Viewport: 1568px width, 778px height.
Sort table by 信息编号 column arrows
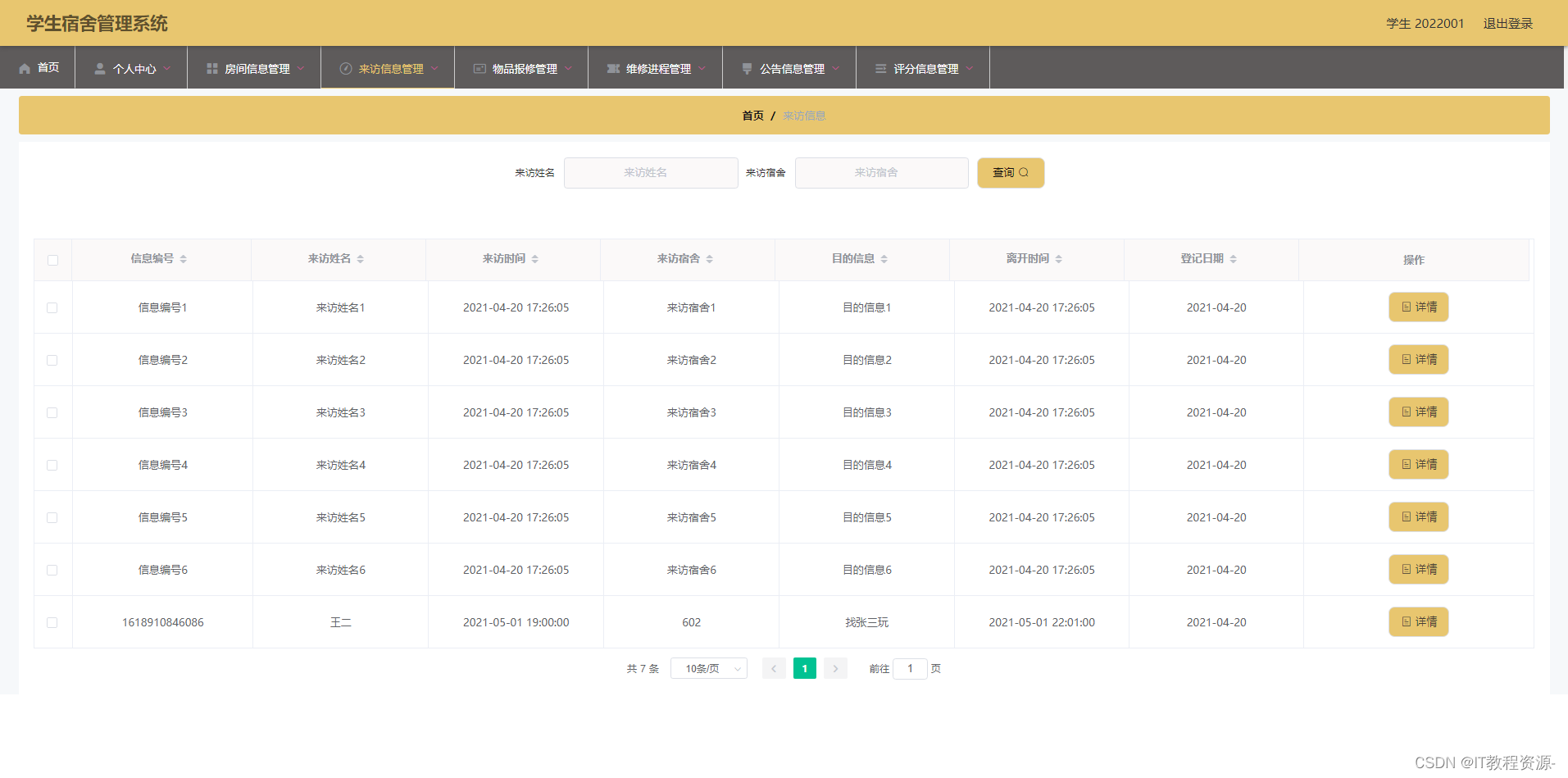click(184, 259)
